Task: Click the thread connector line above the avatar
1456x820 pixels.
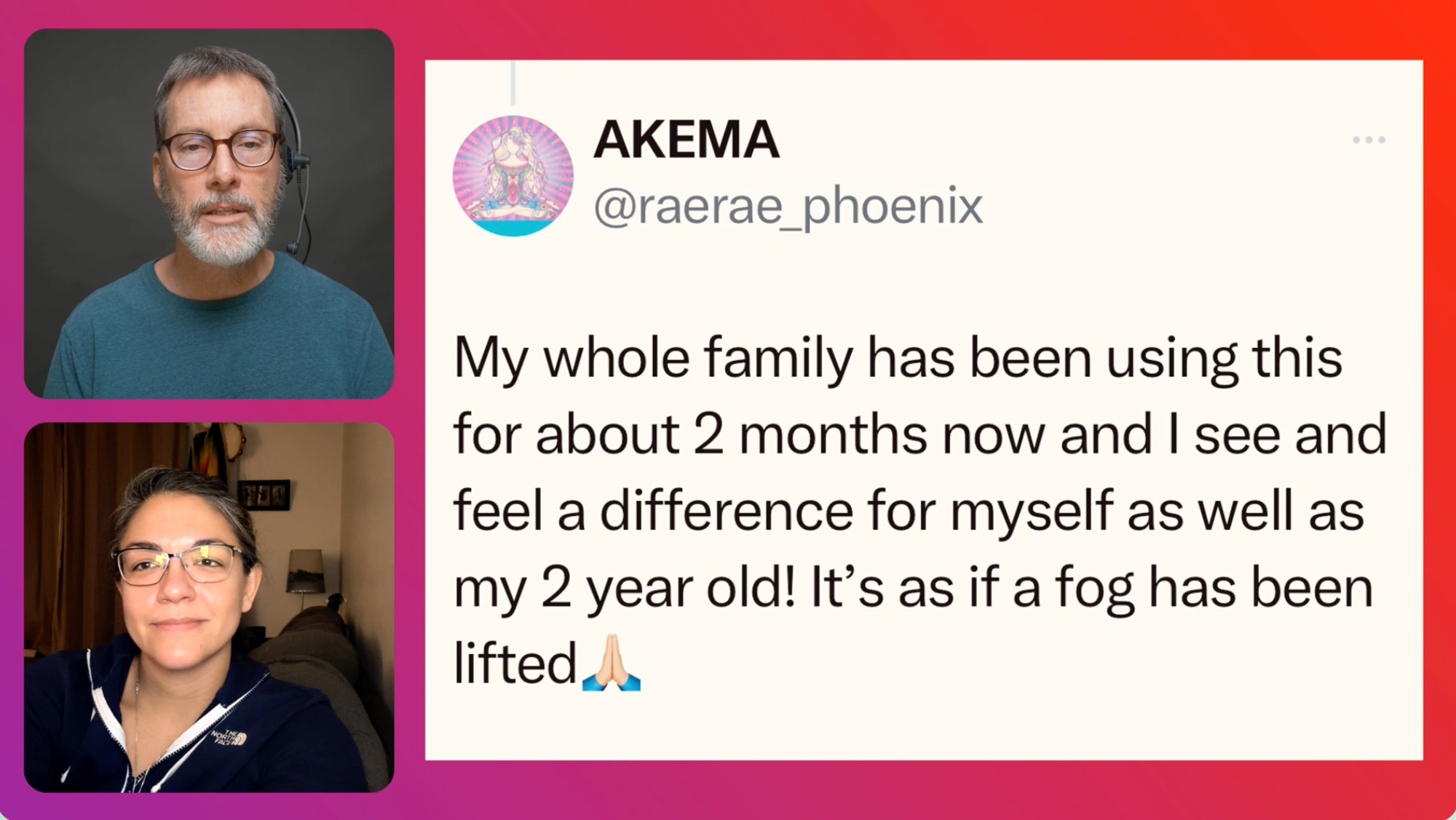Action: click(513, 83)
